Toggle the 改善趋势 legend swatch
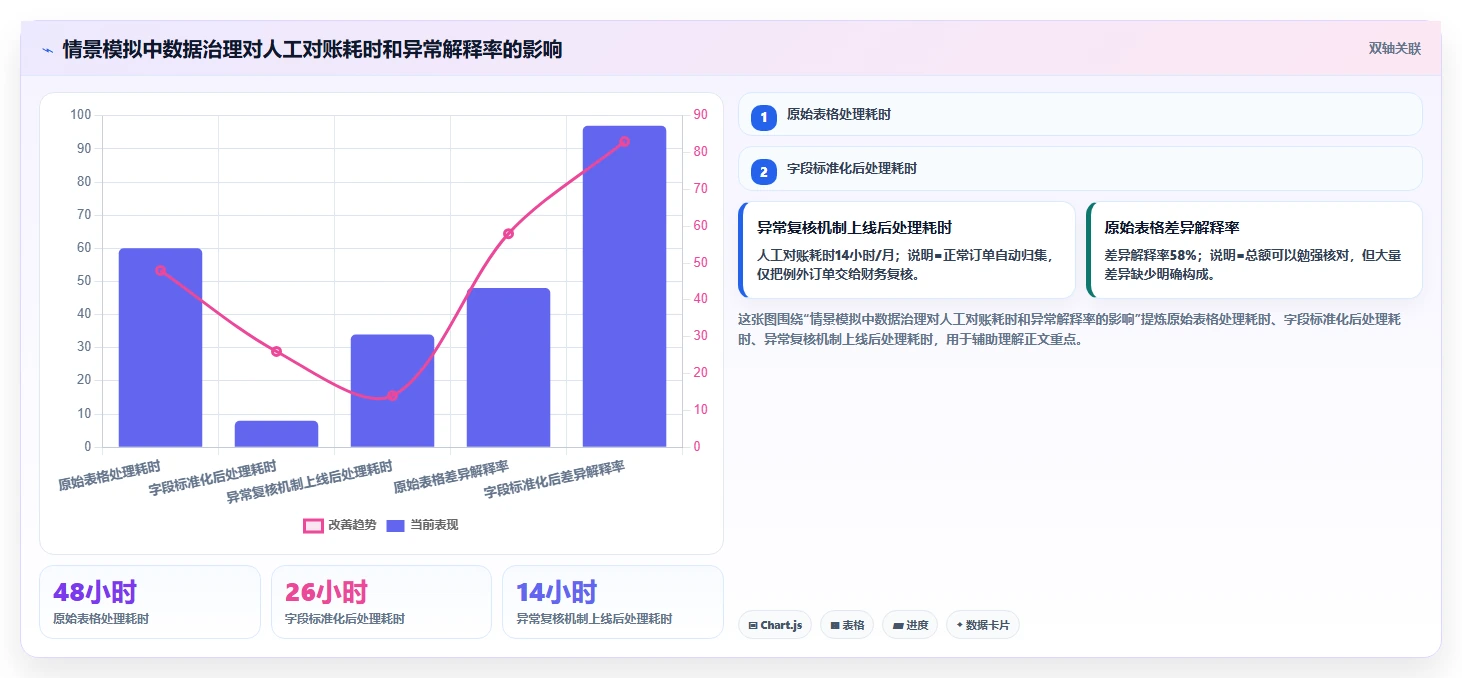Screen dimensions: 1462x678 [313, 525]
